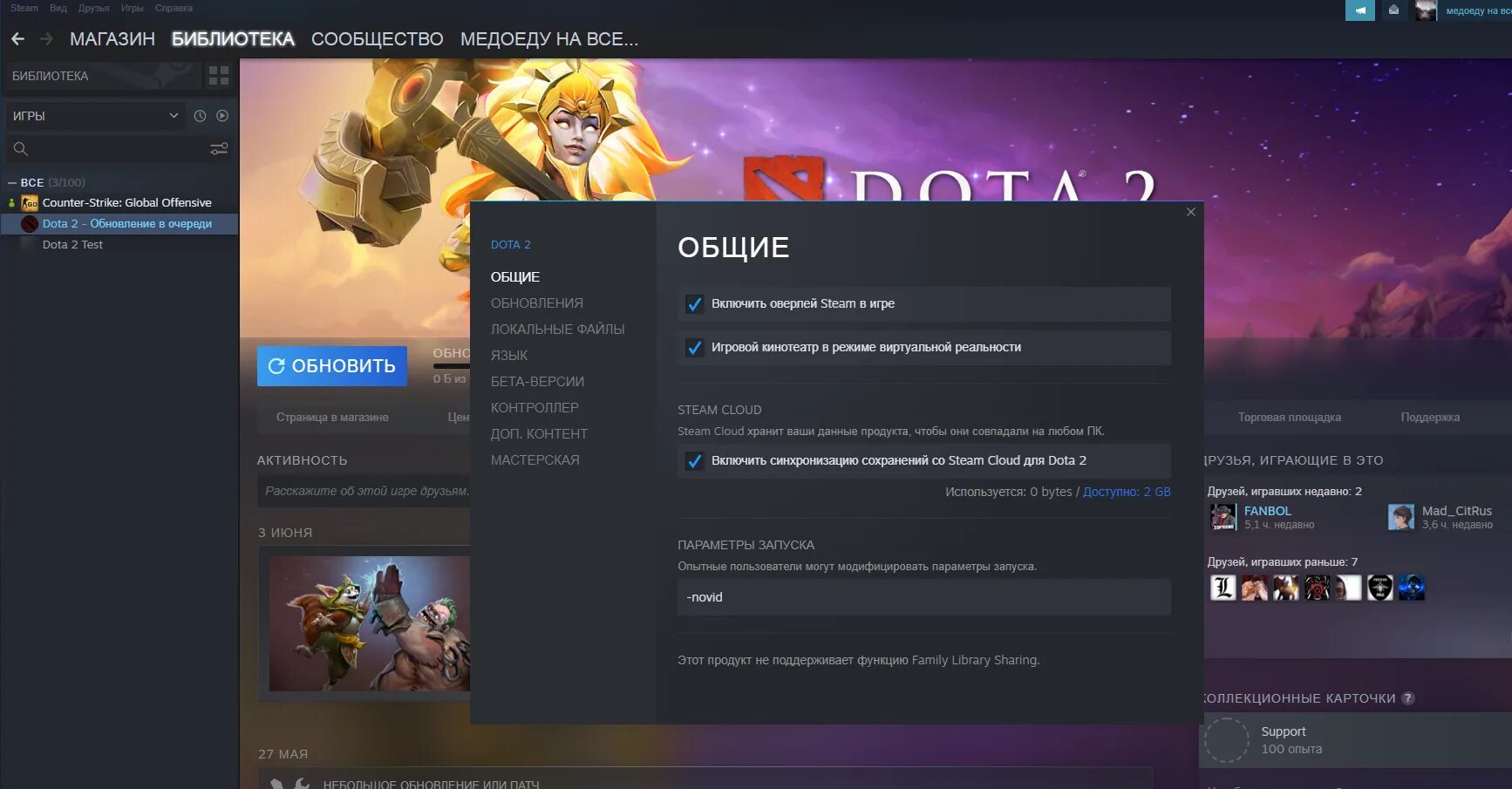Open the Друзья menu
The image size is (1512, 789).
93,8
